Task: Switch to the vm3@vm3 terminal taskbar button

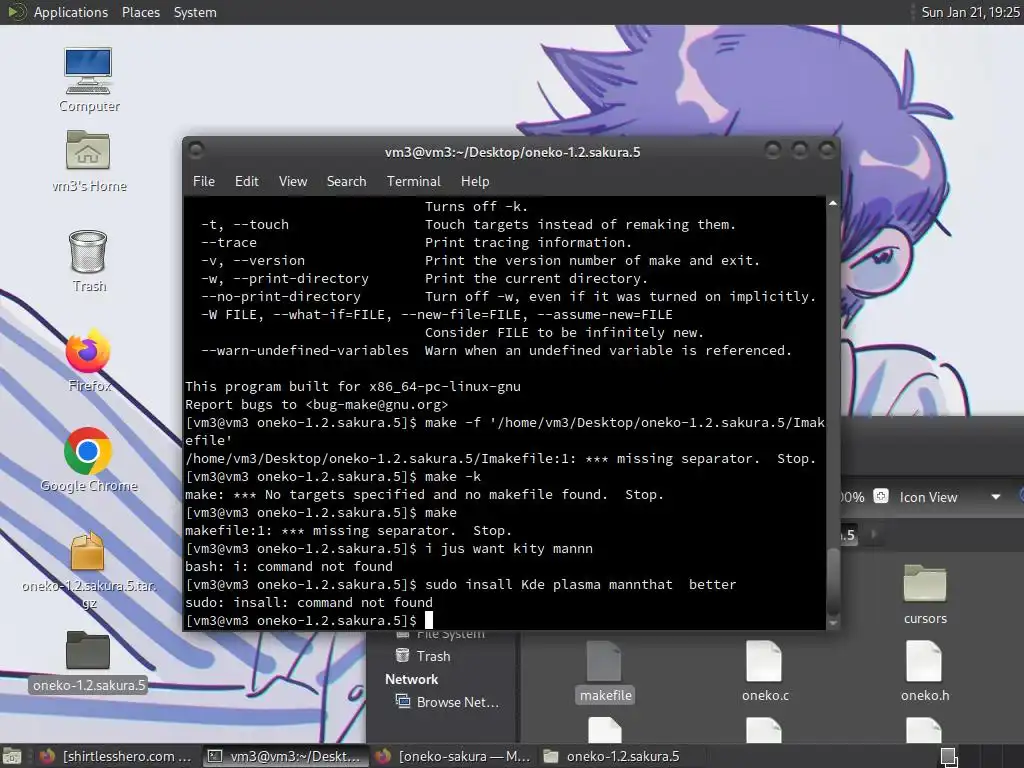Action: (285, 756)
